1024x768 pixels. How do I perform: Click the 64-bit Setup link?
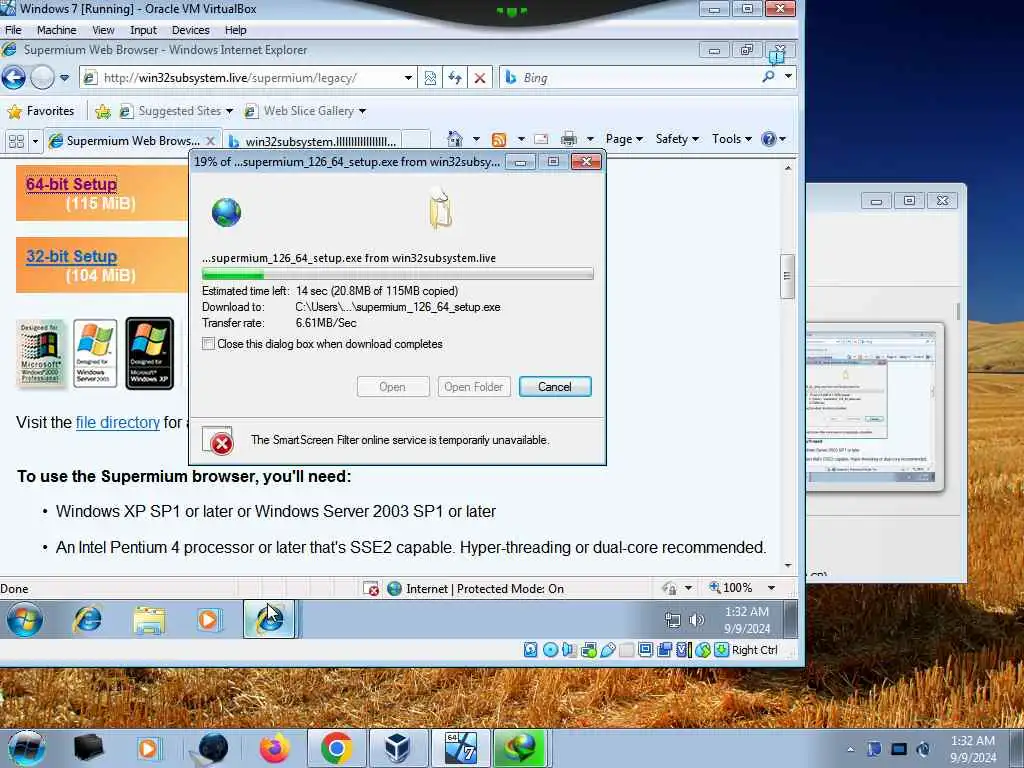71,184
